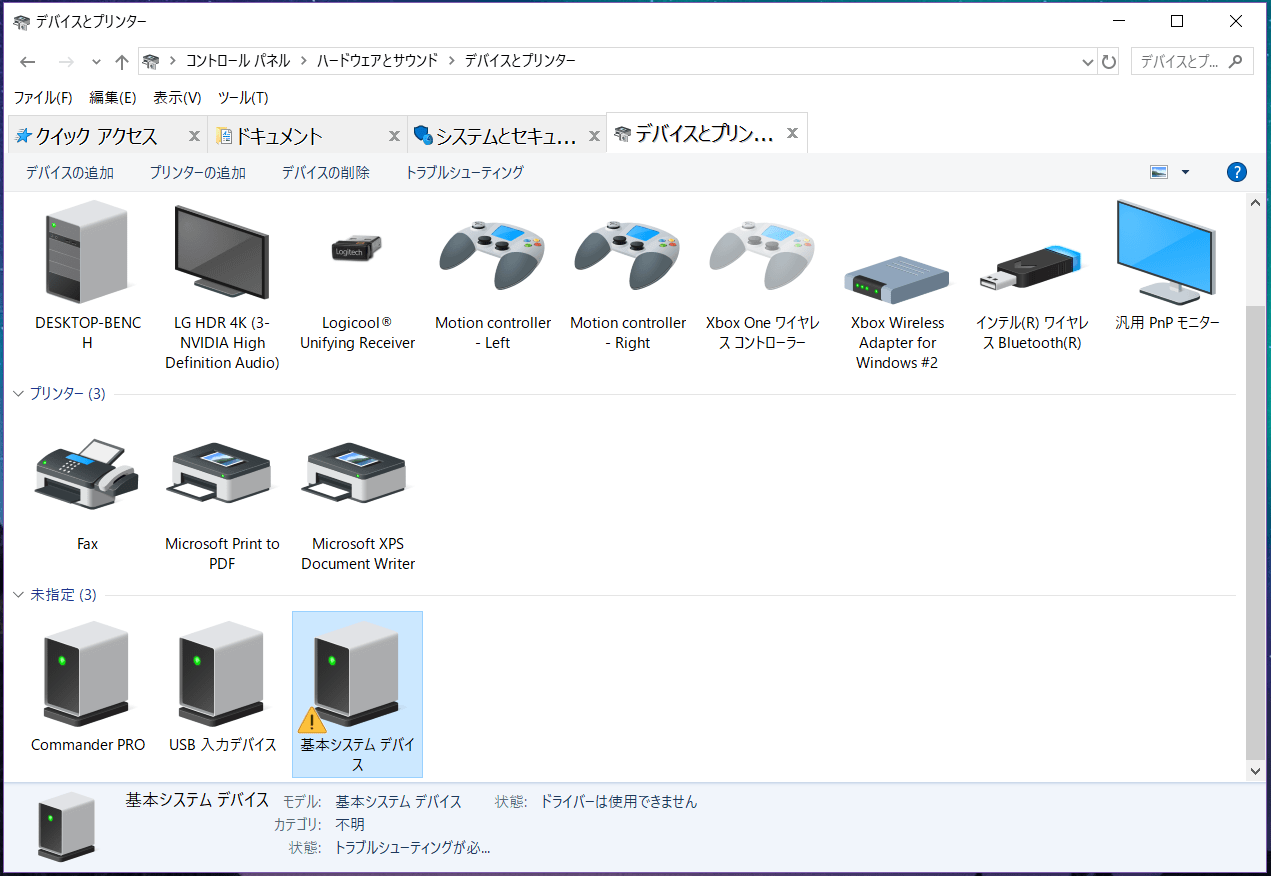1271x876 pixels.
Task: Click デバイスの追加 button
Action: (x=70, y=173)
